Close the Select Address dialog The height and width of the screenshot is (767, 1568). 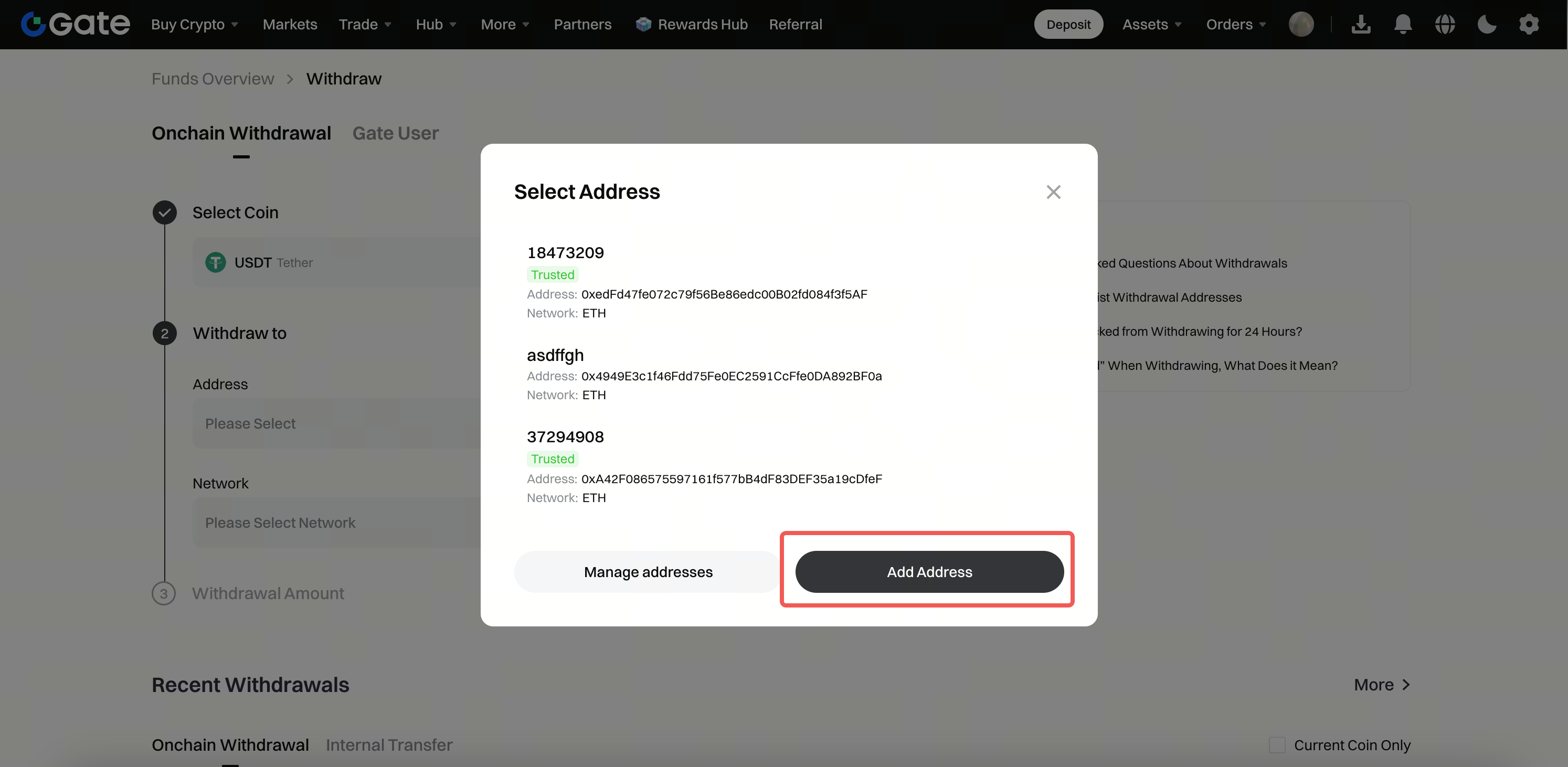(1054, 192)
